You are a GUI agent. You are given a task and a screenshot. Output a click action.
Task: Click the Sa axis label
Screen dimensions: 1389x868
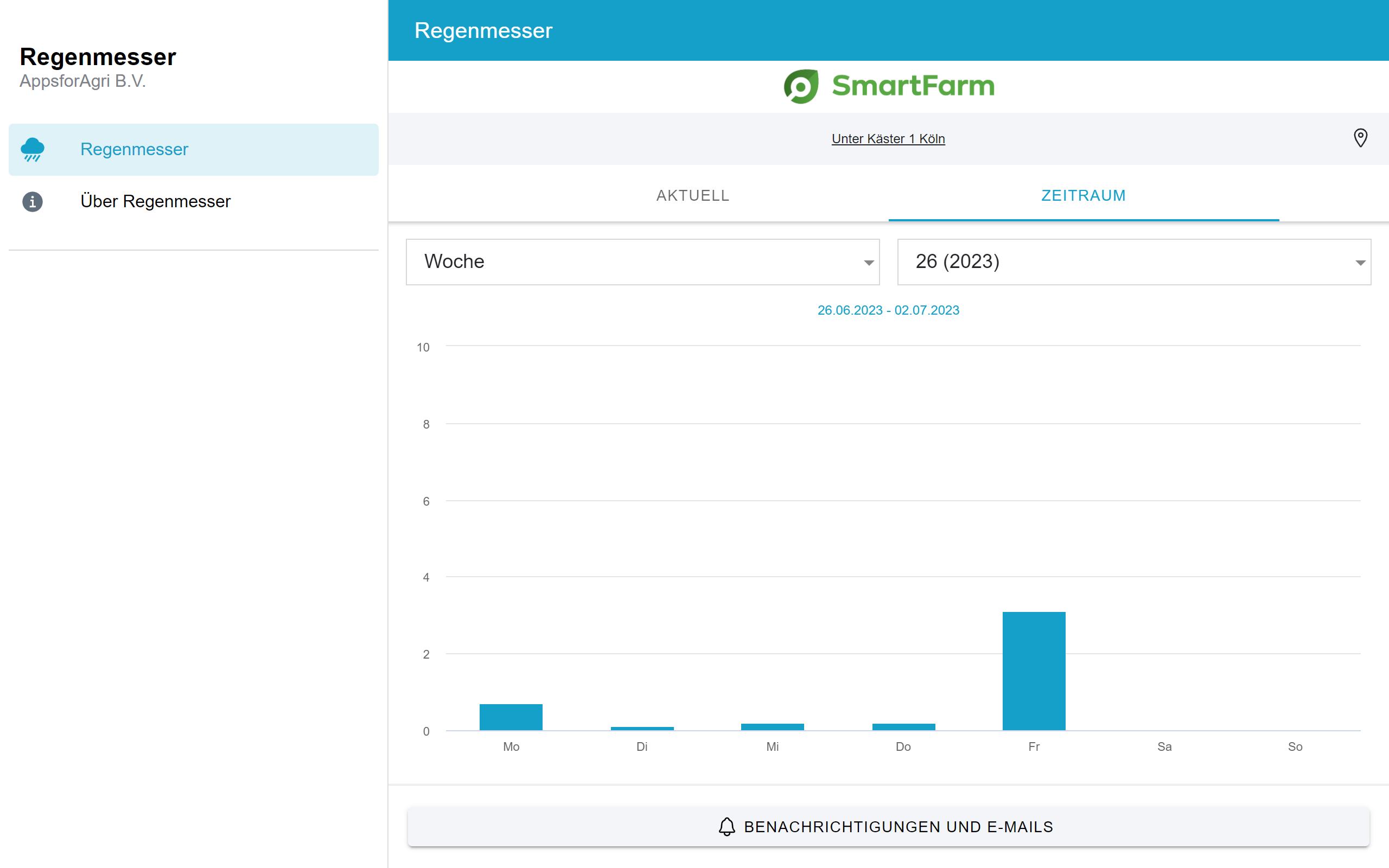coord(1164,747)
